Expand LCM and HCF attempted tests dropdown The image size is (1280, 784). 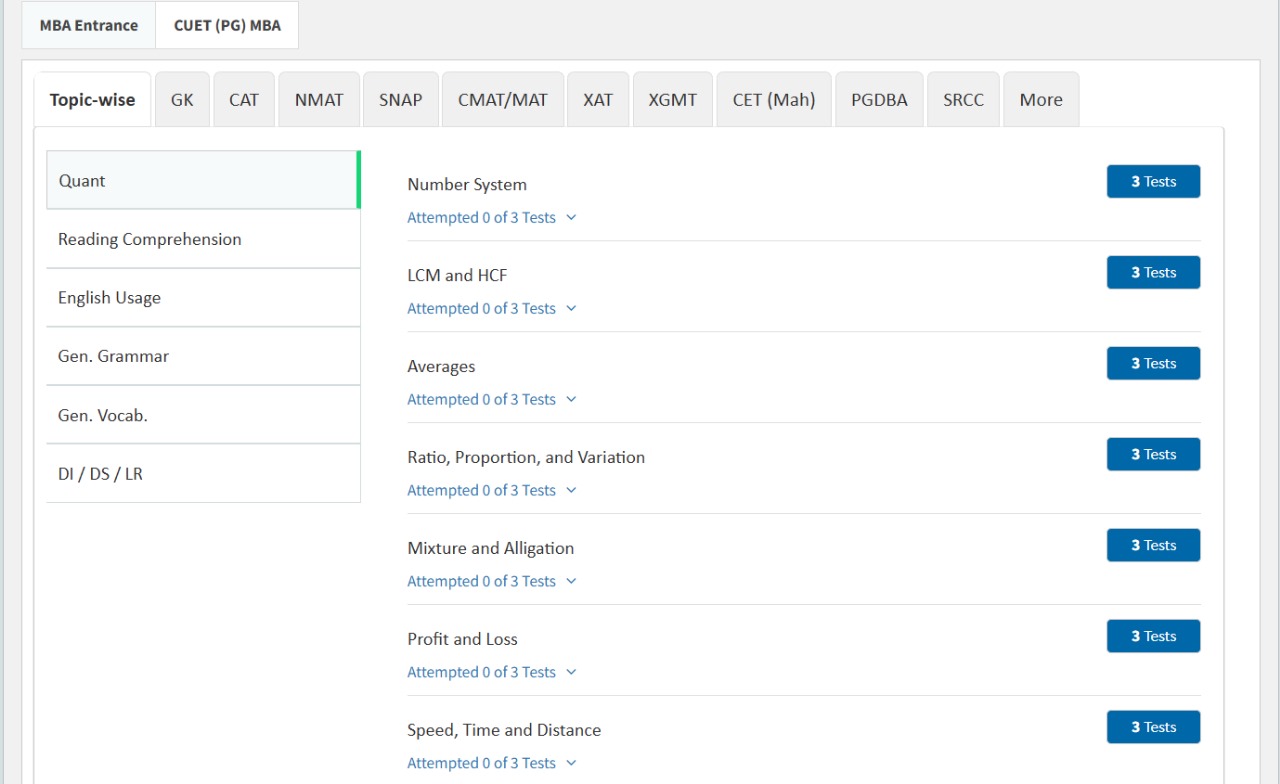point(571,309)
